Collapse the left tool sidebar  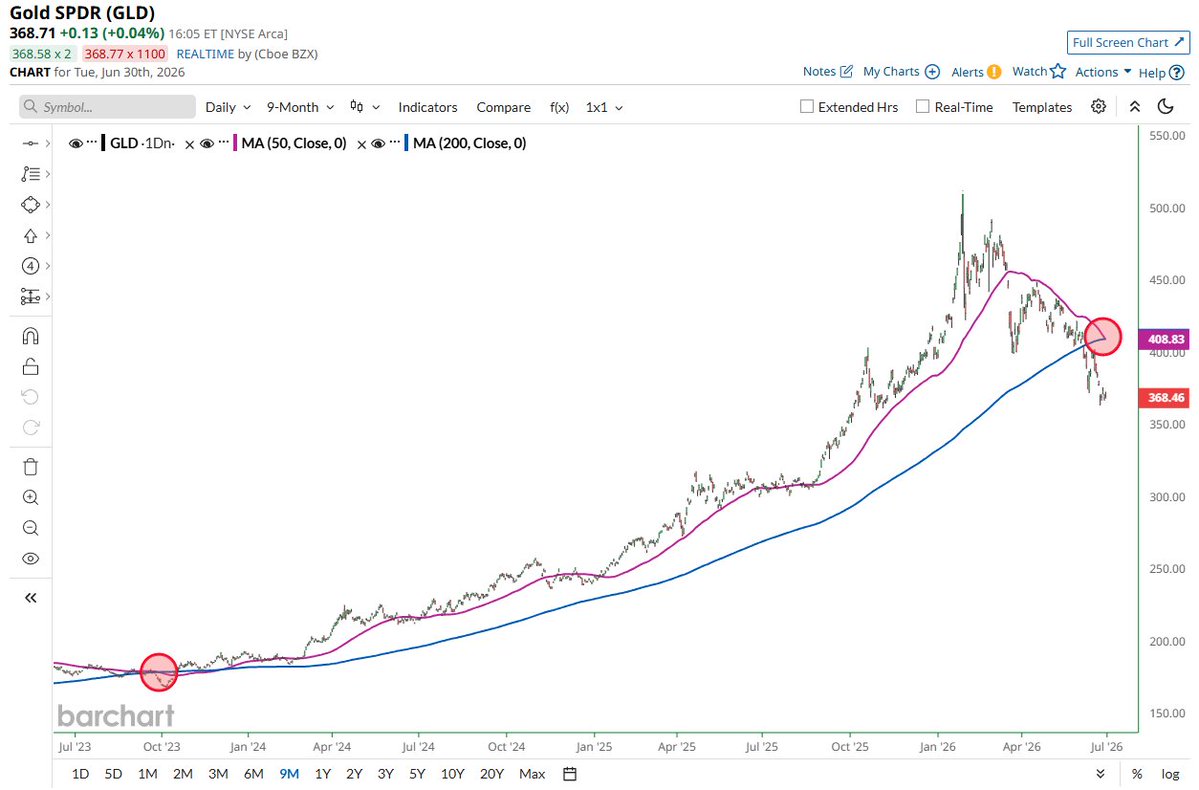pos(30,598)
